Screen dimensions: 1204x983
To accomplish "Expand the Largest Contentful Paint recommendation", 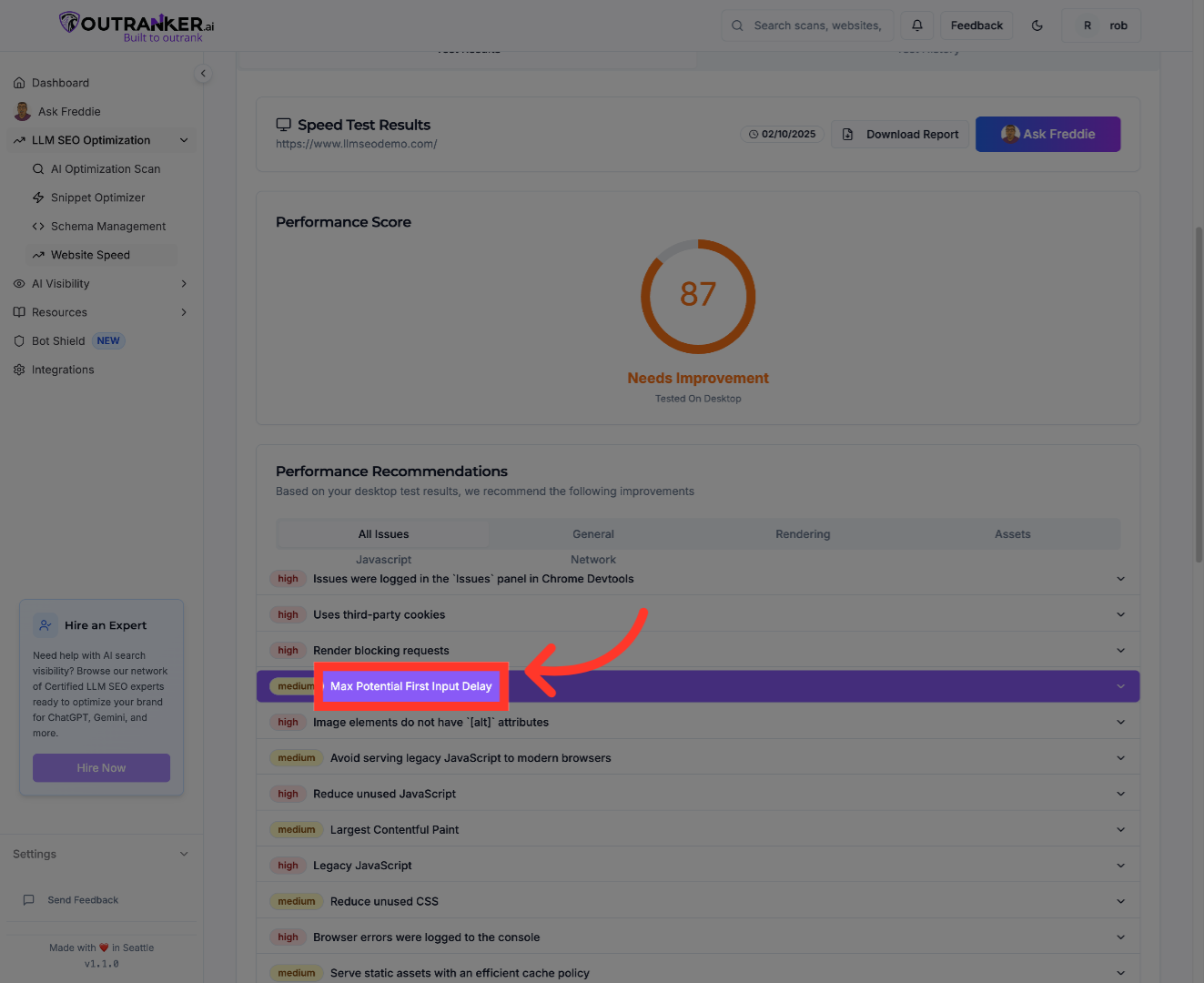I will point(1120,829).
